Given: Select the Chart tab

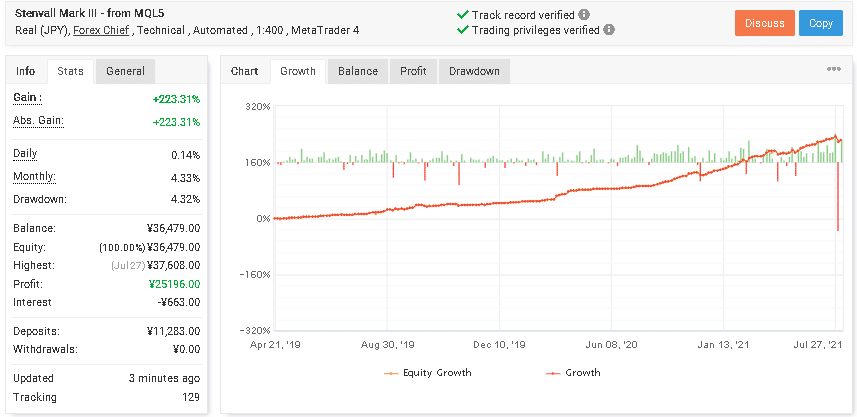Looking at the screenshot, I should (245, 71).
